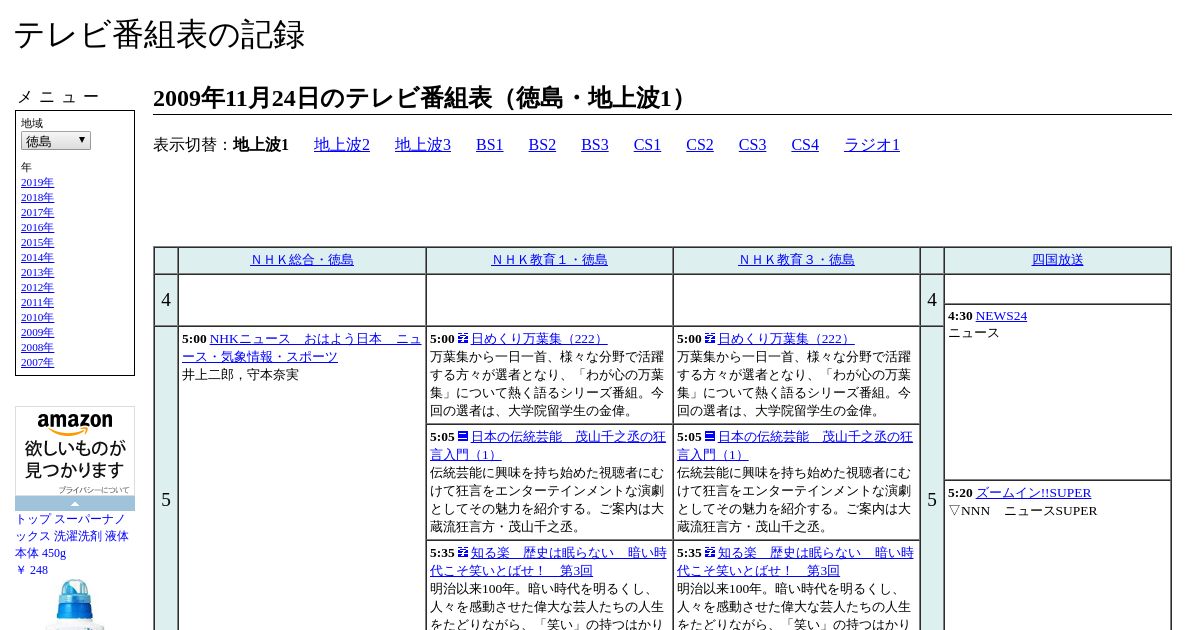This screenshot has width=1200, height=630.
Task: Click the ニュース description under NEWS24
Action: [974, 333]
